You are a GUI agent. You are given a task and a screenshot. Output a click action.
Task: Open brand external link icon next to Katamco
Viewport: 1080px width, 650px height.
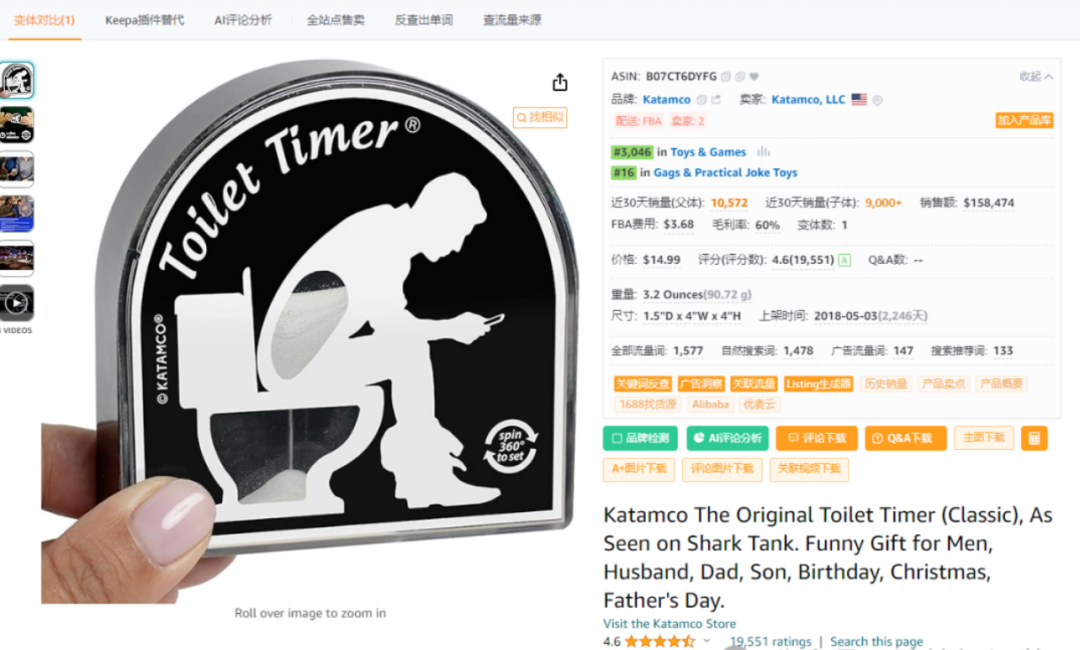(x=716, y=100)
